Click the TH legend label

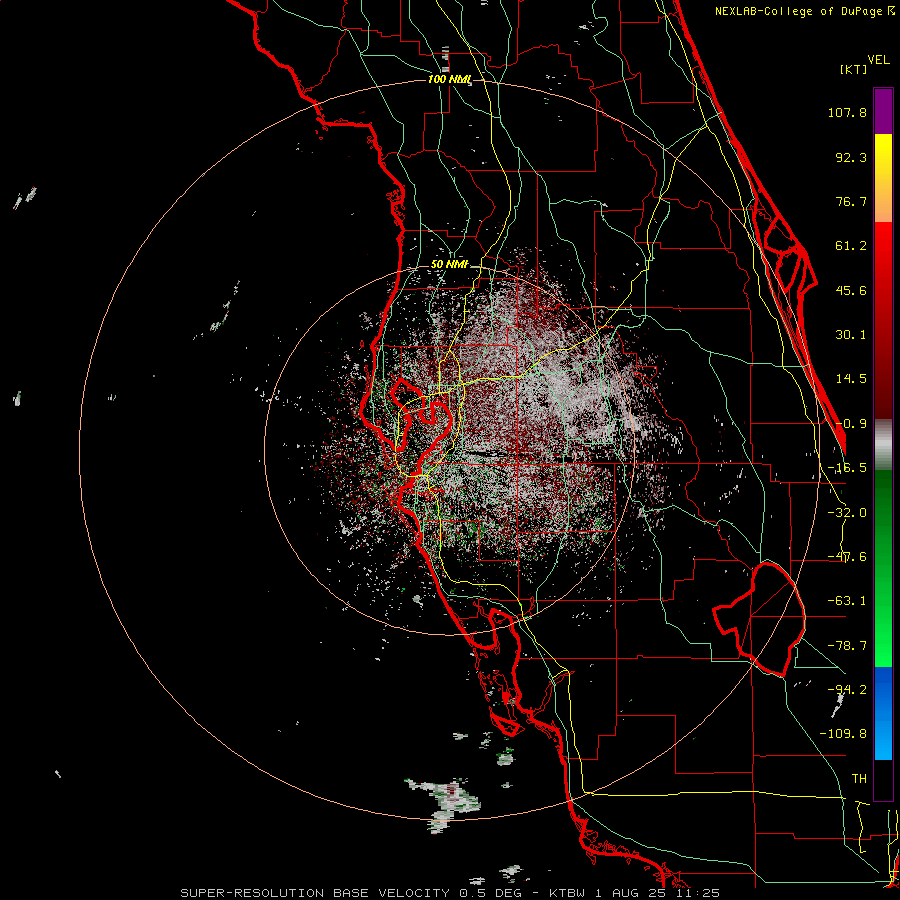859,778
